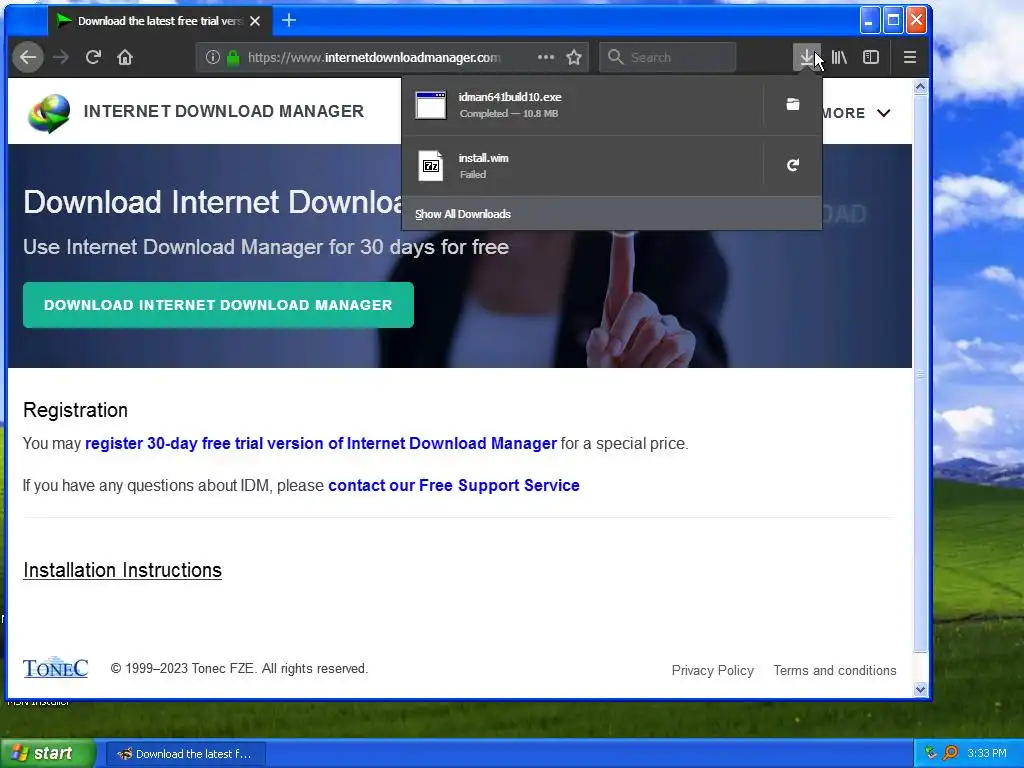Close the Download the latest free trial tab
This screenshot has width=1024, height=768.
255,21
